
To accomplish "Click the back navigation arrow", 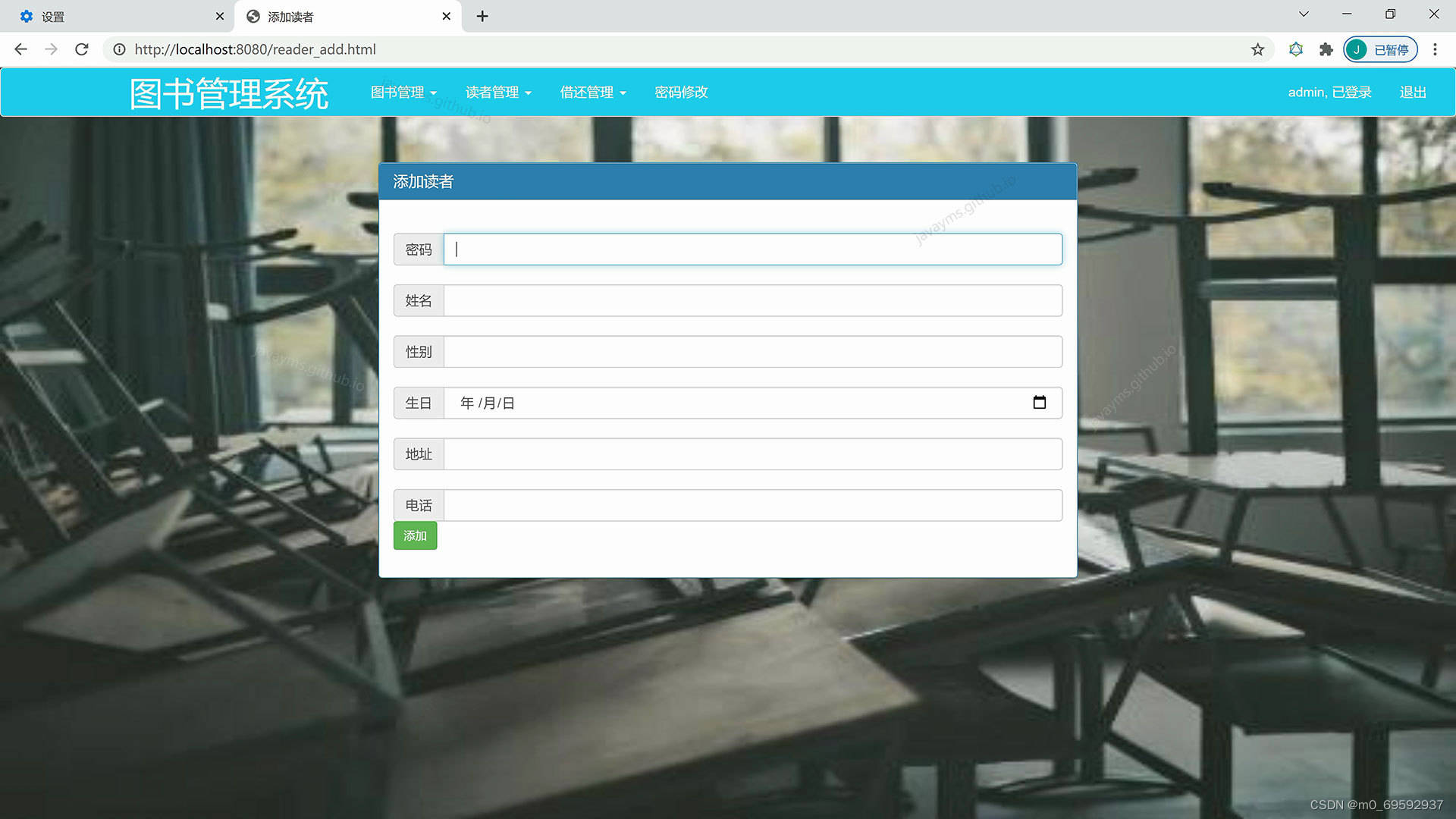I will (20, 49).
